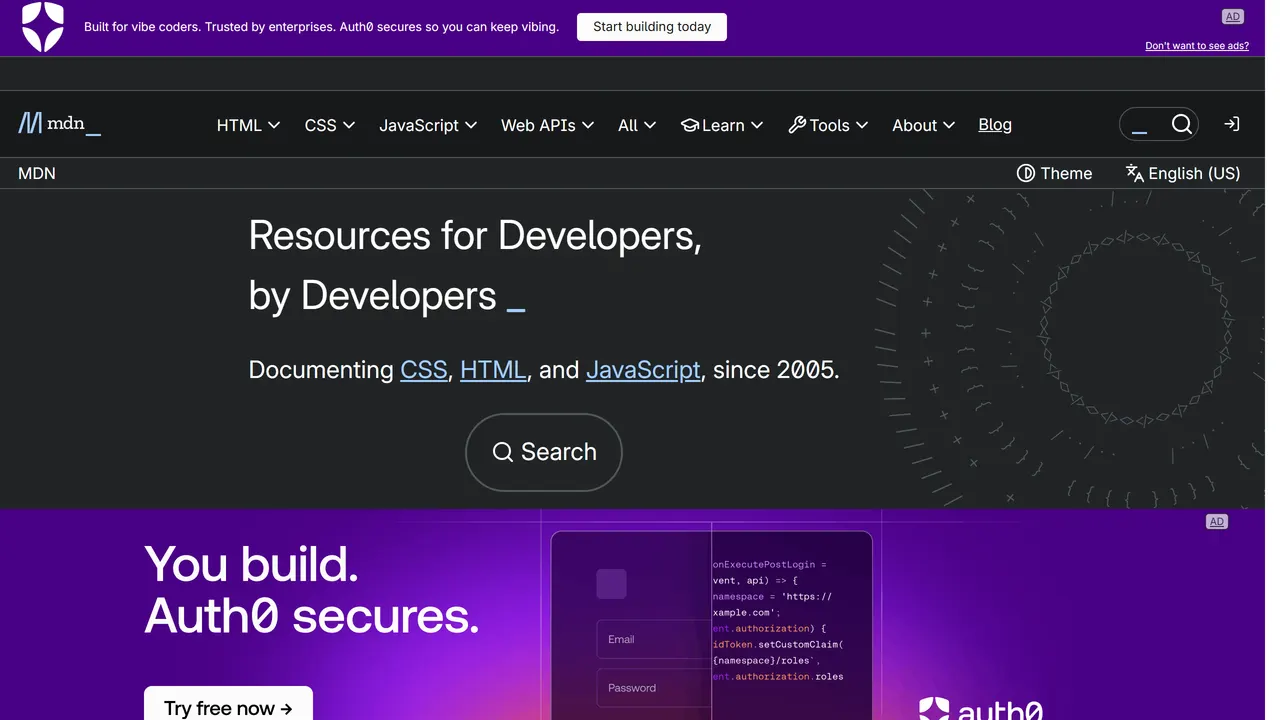
Task: Expand the HTML navigation menu
Action: [x=248, y=125]
